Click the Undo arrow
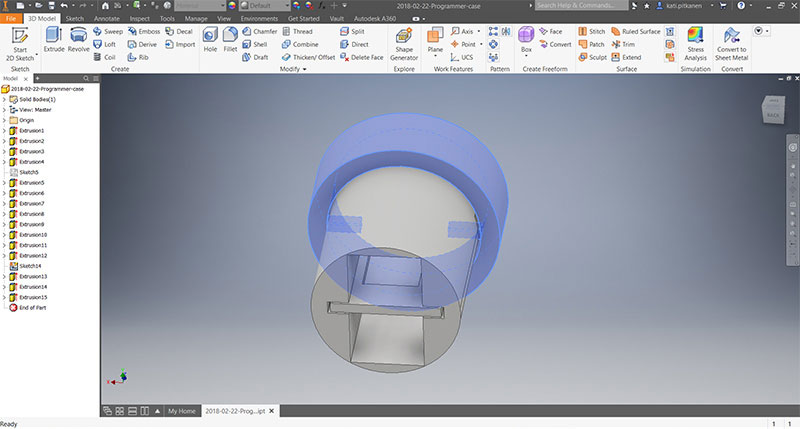The width and height of the screenshot is (800, 429). click(x=64, y=6)
